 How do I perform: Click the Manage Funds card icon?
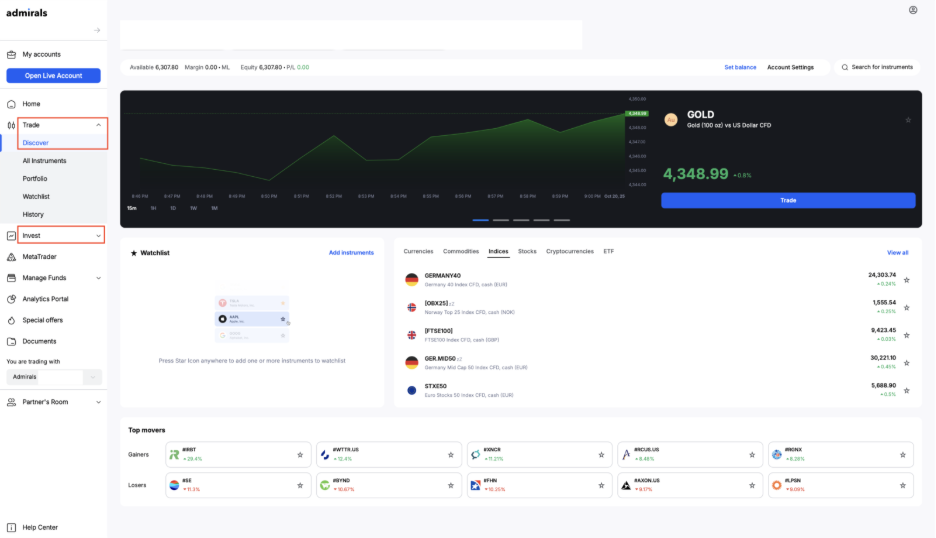tap(11, 278)
